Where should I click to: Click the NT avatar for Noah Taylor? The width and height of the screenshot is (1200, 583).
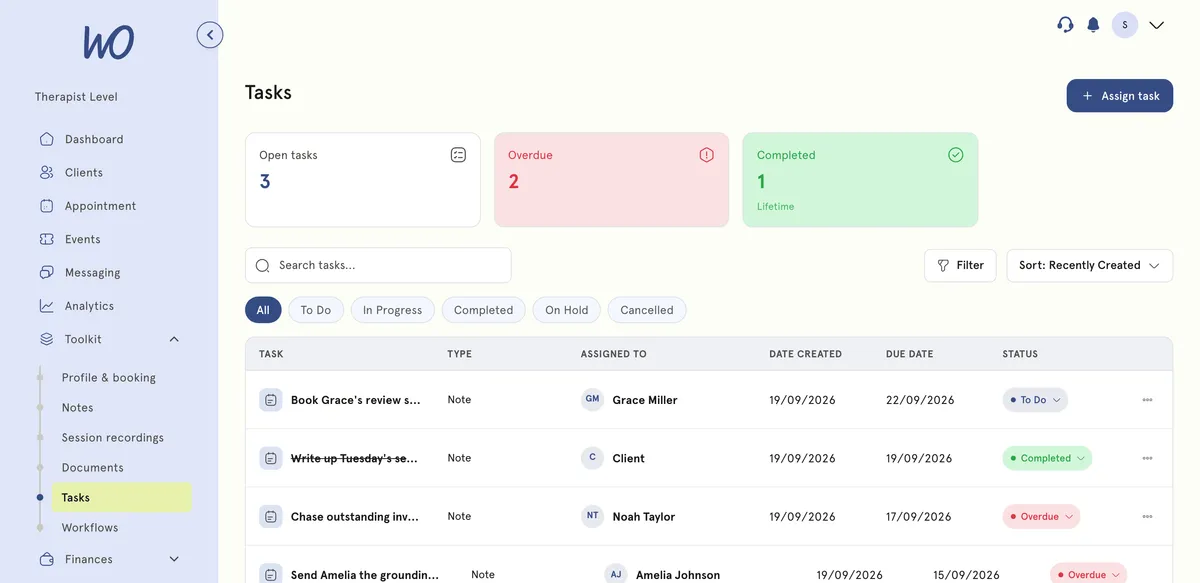pyautogui.click(x=593, y=516)
